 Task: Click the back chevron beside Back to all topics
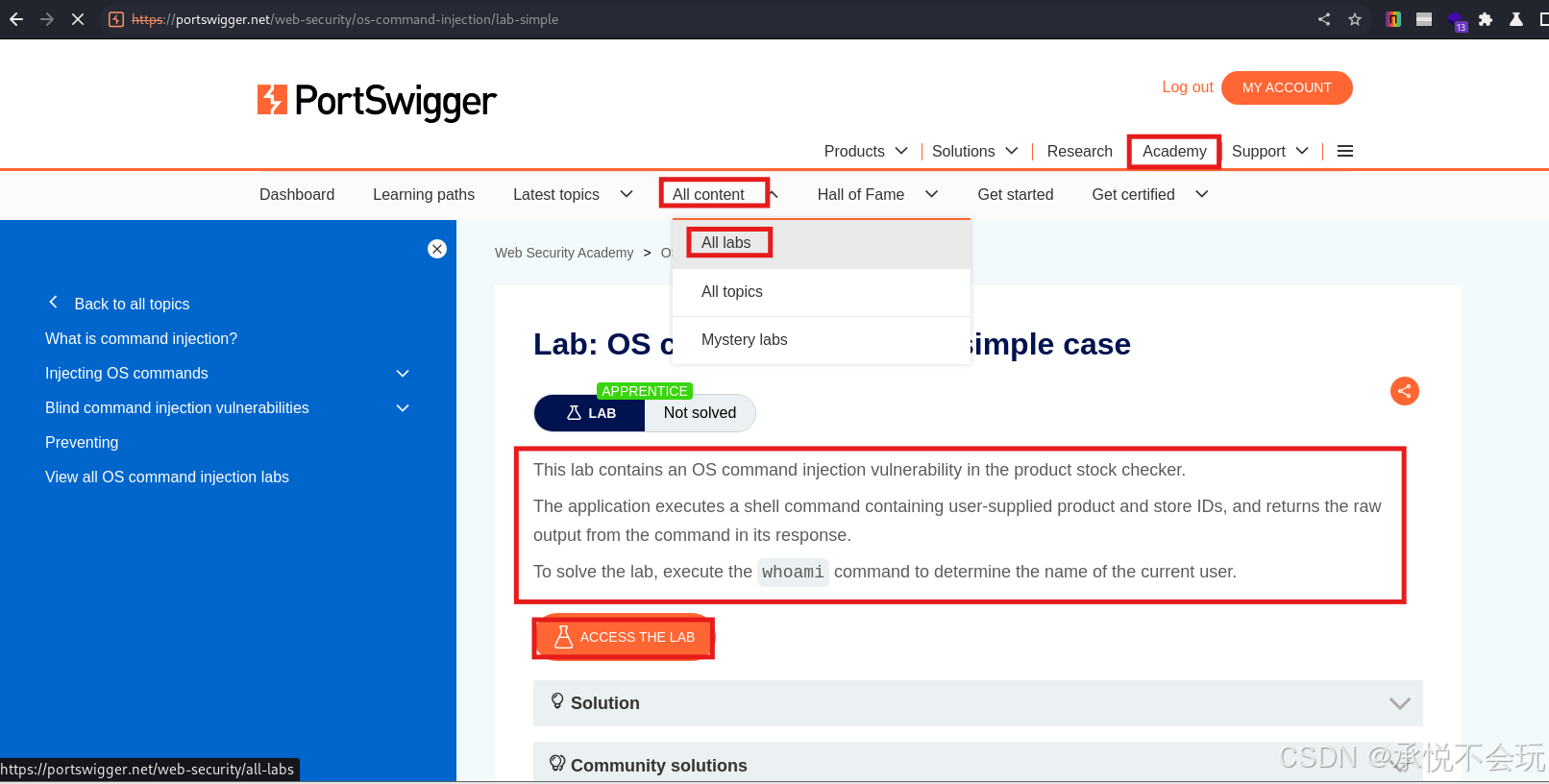54,303
